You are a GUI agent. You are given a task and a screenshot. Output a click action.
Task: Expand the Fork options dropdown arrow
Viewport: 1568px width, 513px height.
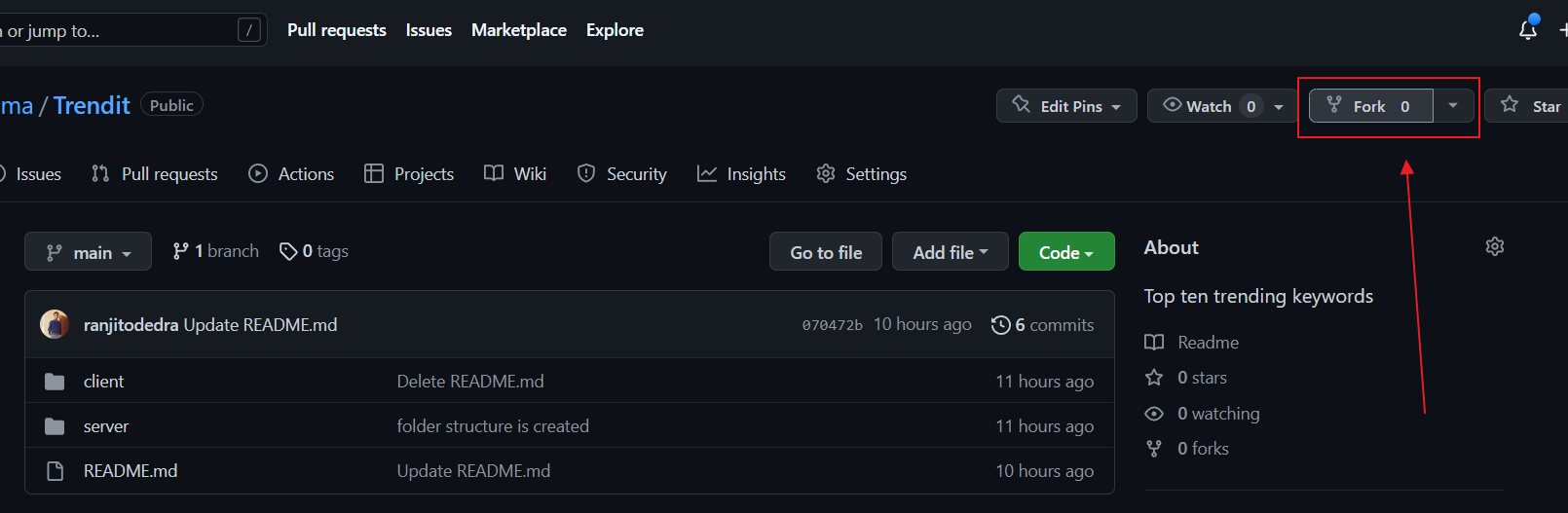click(x=1453, y=105)
